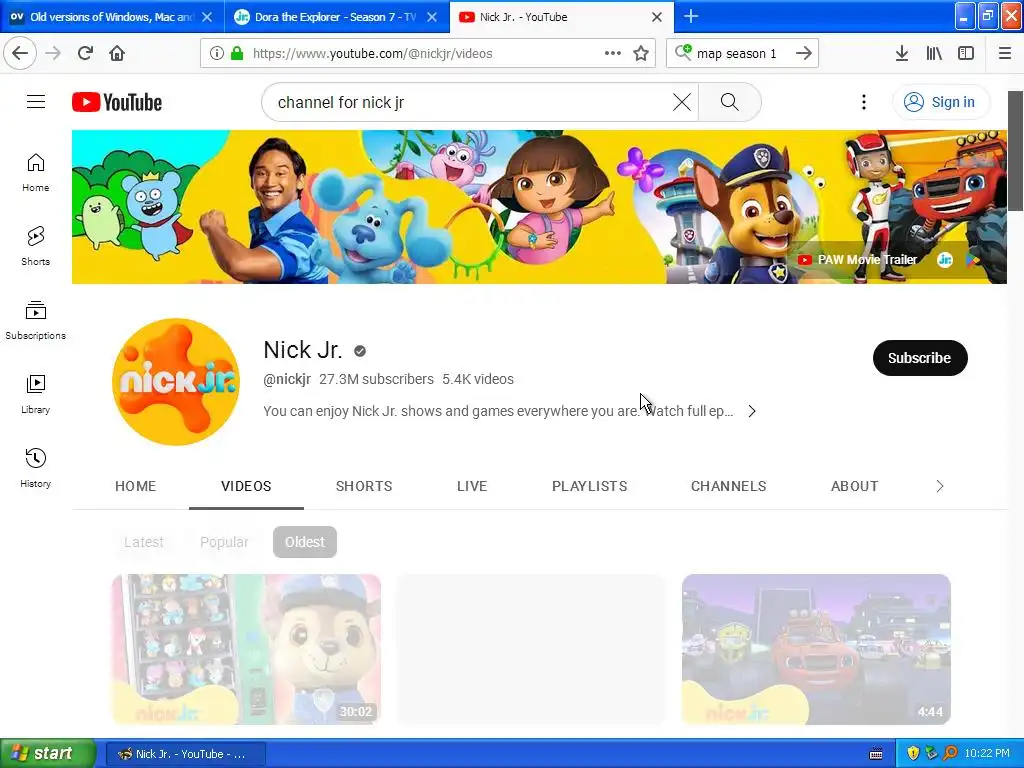Go forward with the browser forward arrow

tap(53, 53)
